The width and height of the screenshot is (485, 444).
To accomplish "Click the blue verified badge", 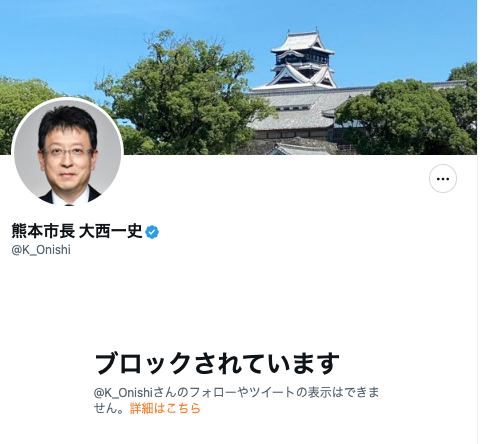I will point(152,232).
